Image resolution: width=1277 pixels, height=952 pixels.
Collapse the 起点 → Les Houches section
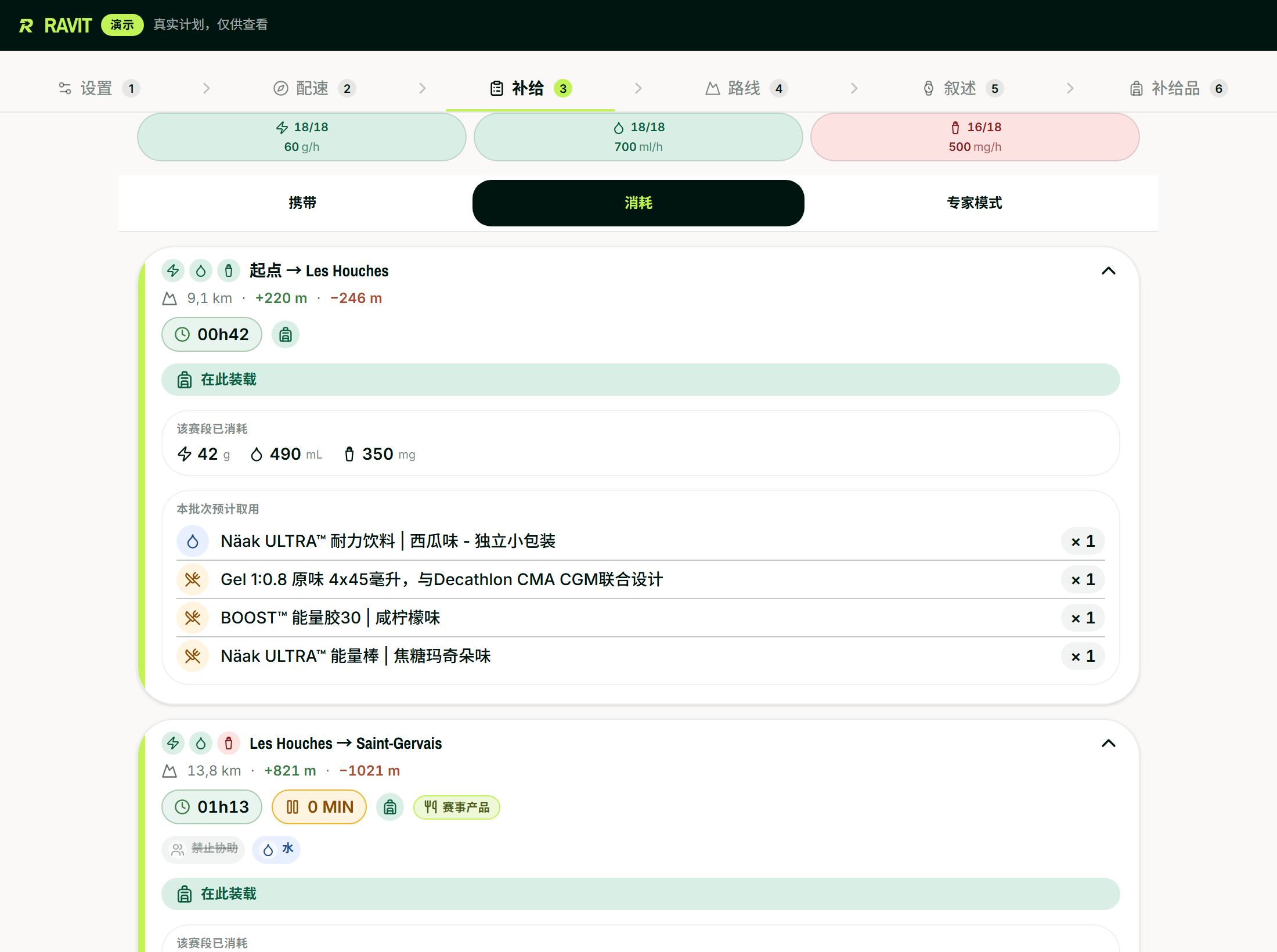pyautogui.click(x=1108, y=271)
